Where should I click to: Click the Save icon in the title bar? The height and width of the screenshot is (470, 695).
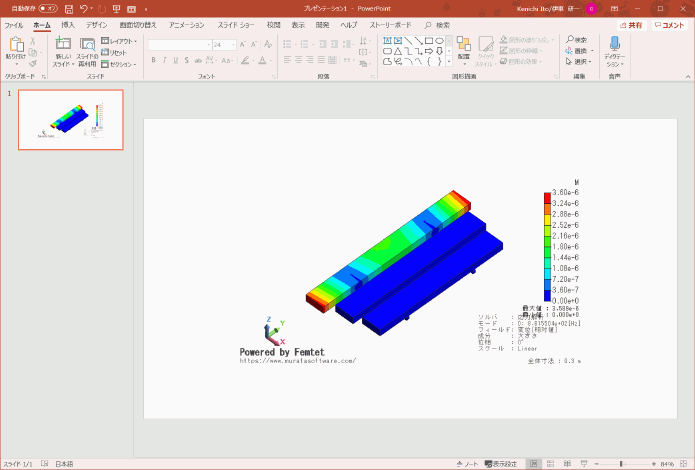[69, 8]
